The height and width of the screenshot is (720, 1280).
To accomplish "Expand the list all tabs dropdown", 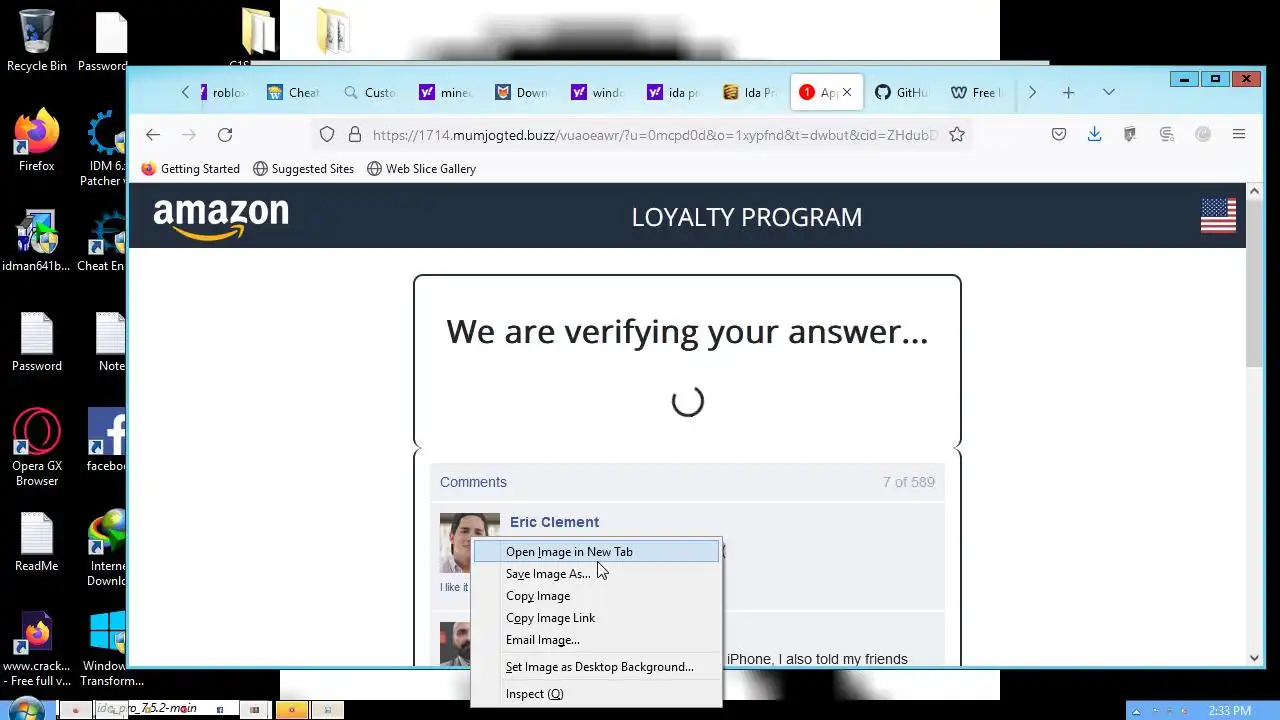I will [1108, 92].
